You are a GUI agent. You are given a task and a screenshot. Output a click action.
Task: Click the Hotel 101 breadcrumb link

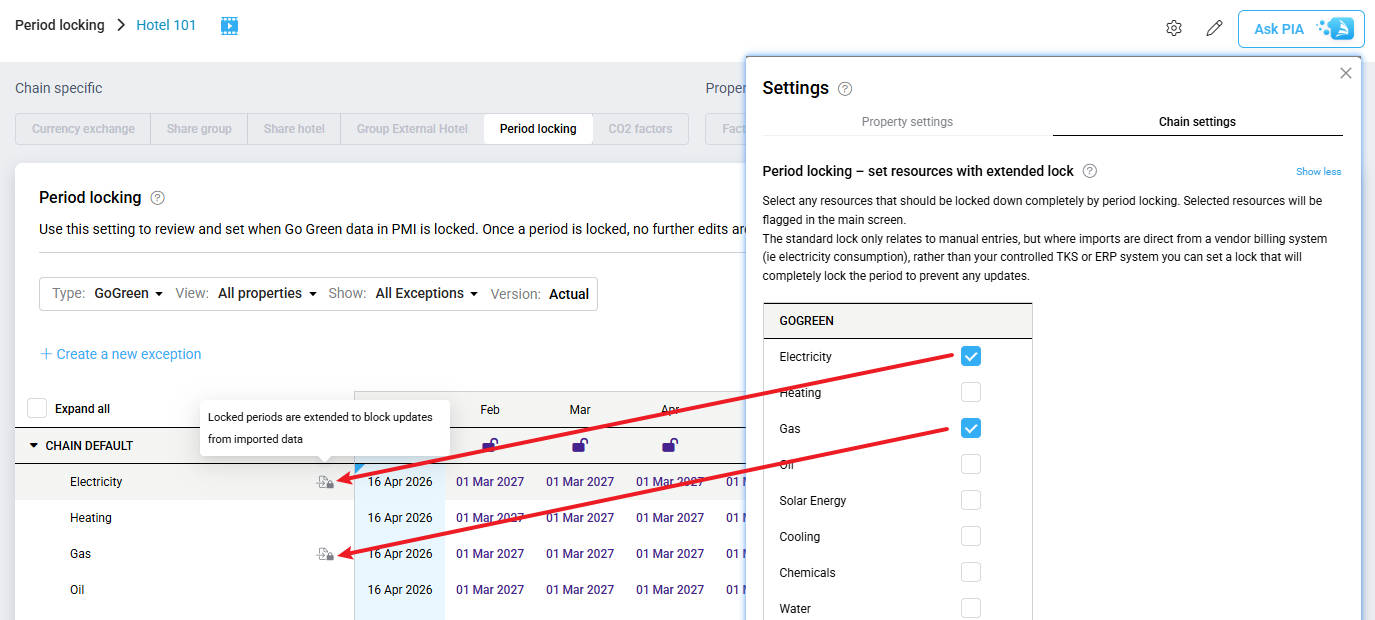[166, 25]
